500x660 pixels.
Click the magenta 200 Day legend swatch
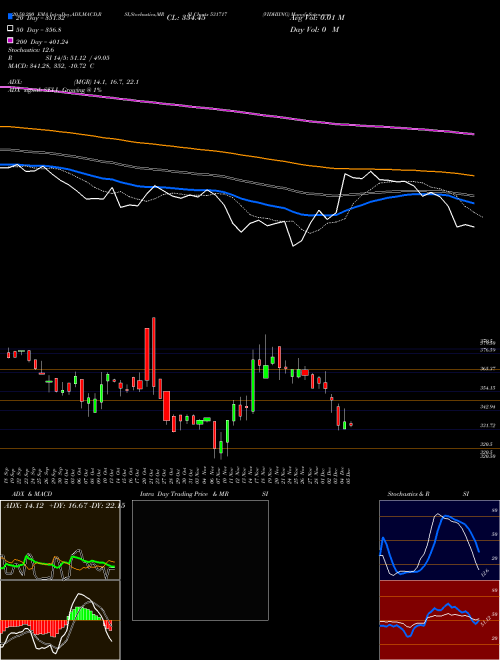tap(10, 41)
